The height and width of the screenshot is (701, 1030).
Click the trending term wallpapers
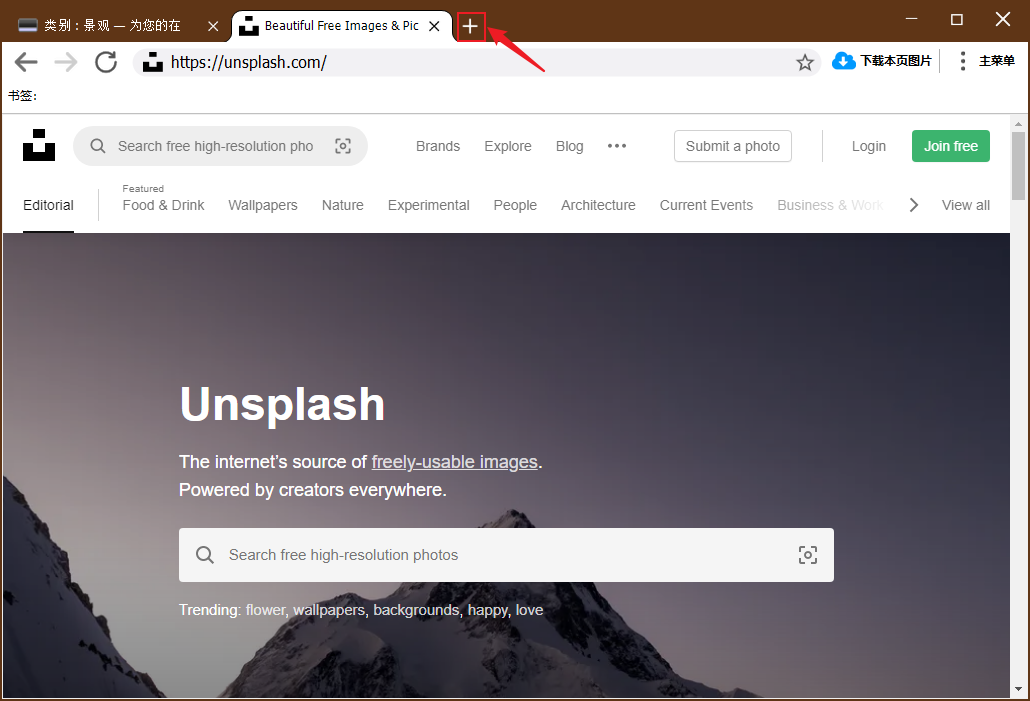[x=329, y=610]
